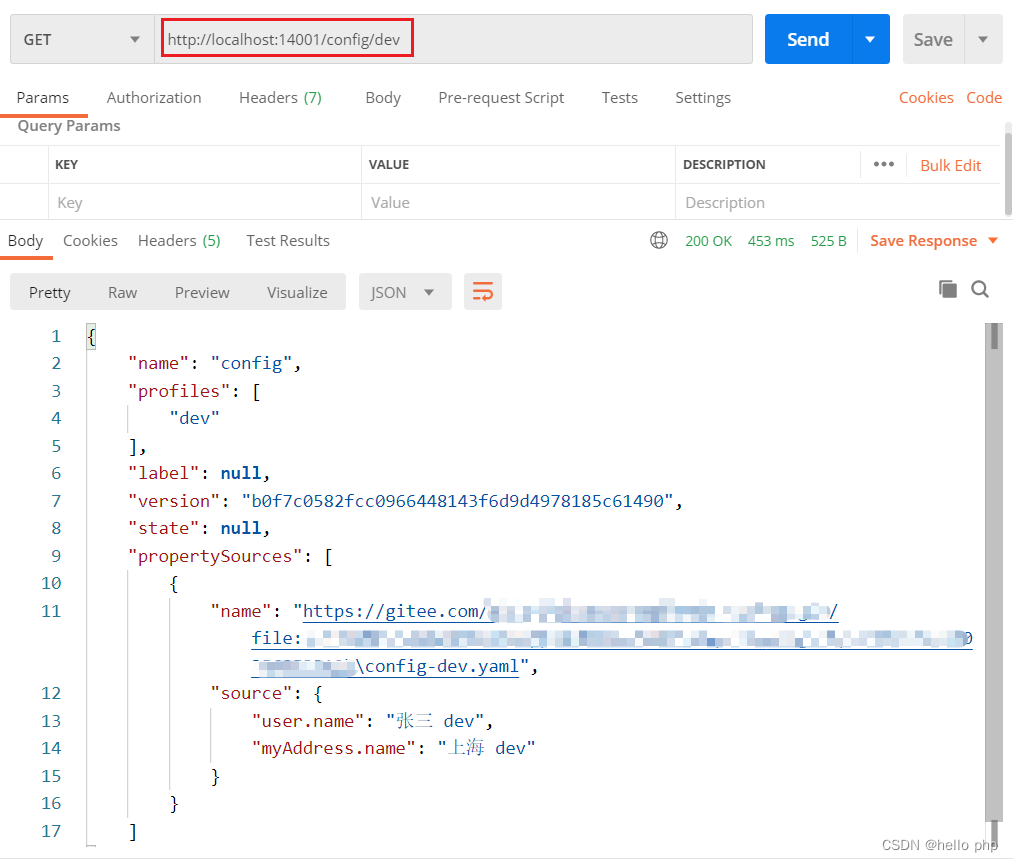Switch to Visualize view

297,292
